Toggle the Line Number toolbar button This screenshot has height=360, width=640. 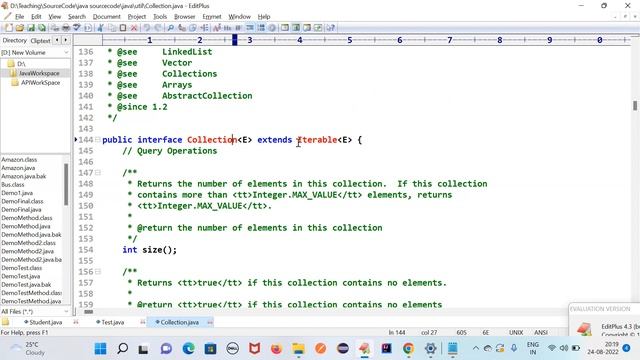[261, 28]
